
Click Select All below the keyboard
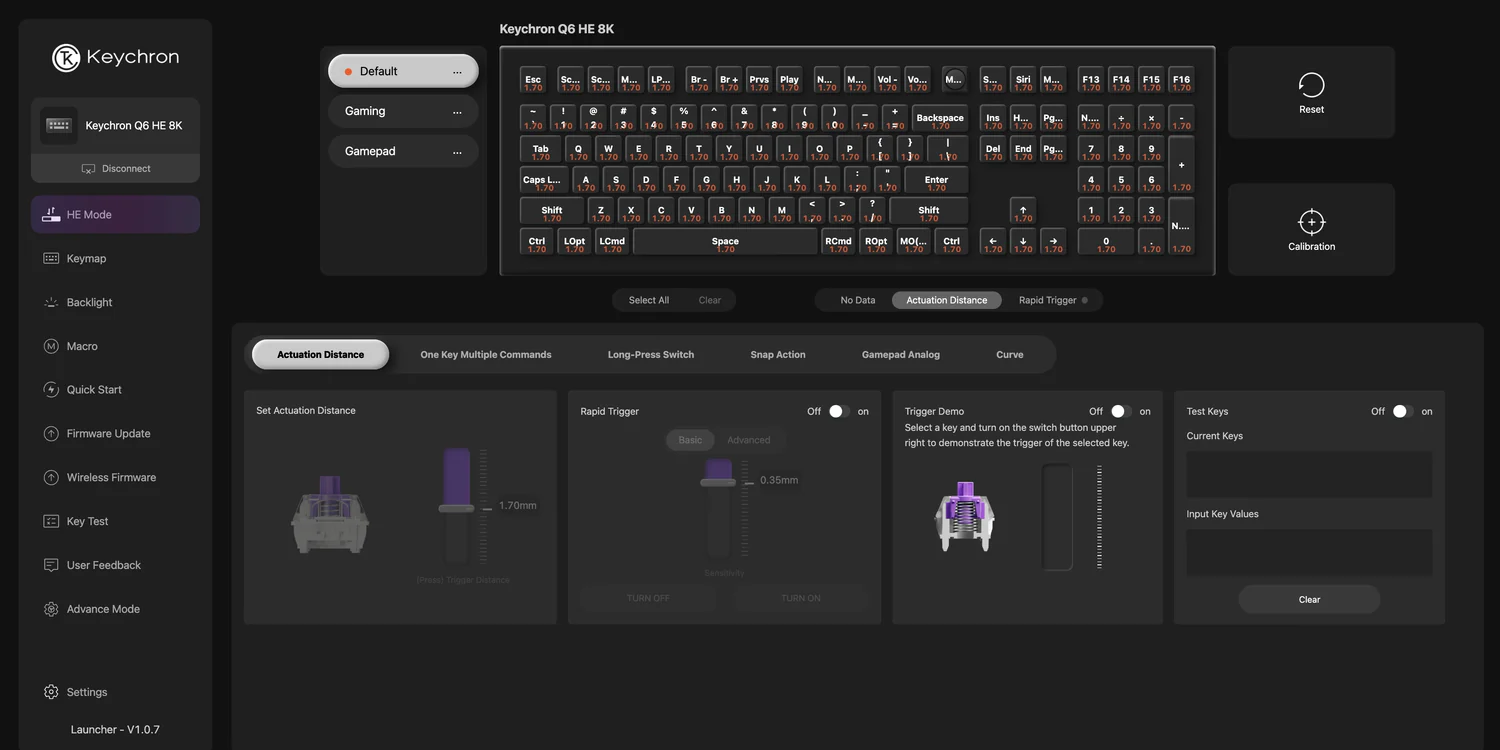point(649,300)
